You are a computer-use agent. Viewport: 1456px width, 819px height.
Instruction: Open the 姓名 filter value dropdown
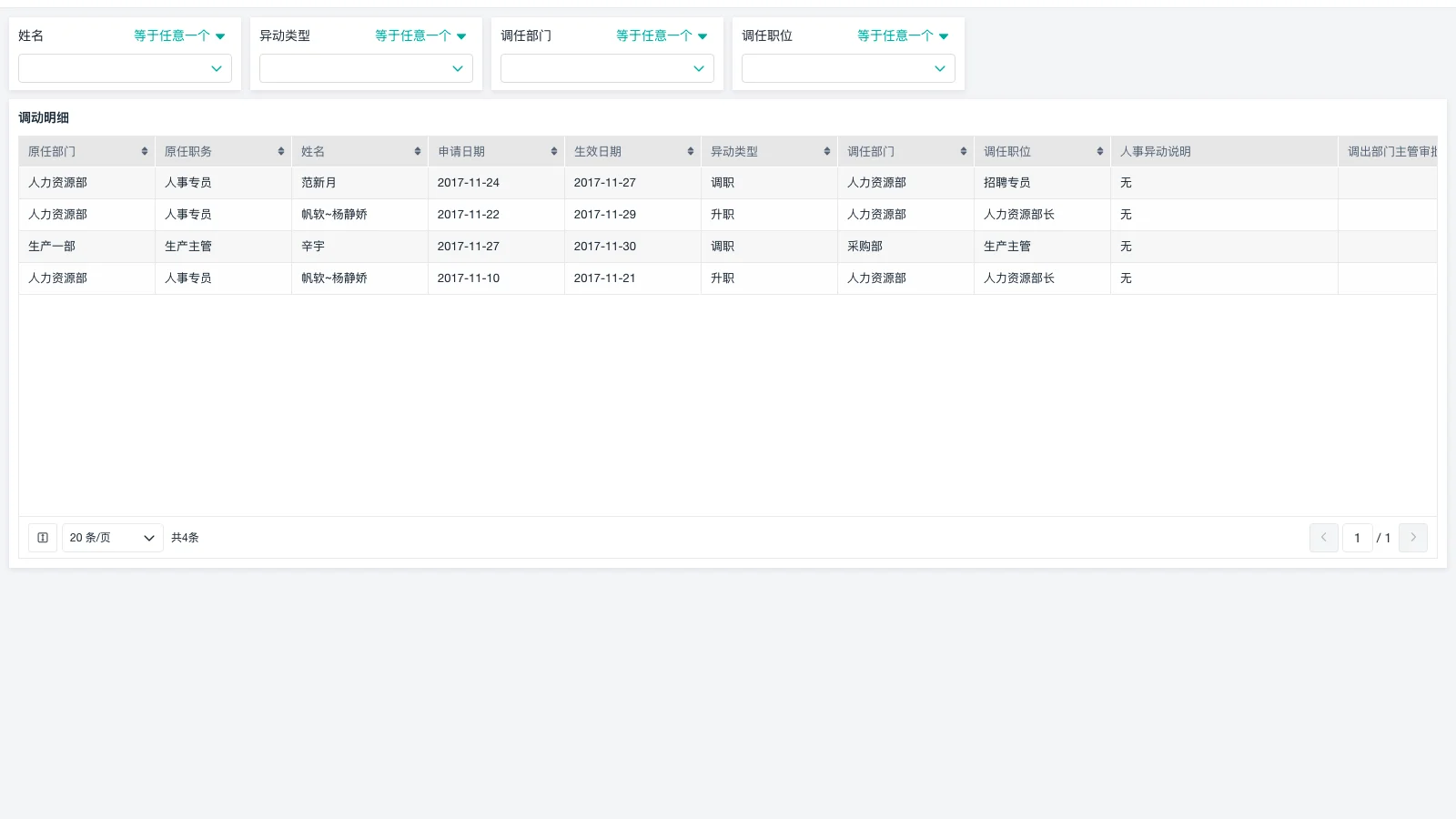[125, 68]
